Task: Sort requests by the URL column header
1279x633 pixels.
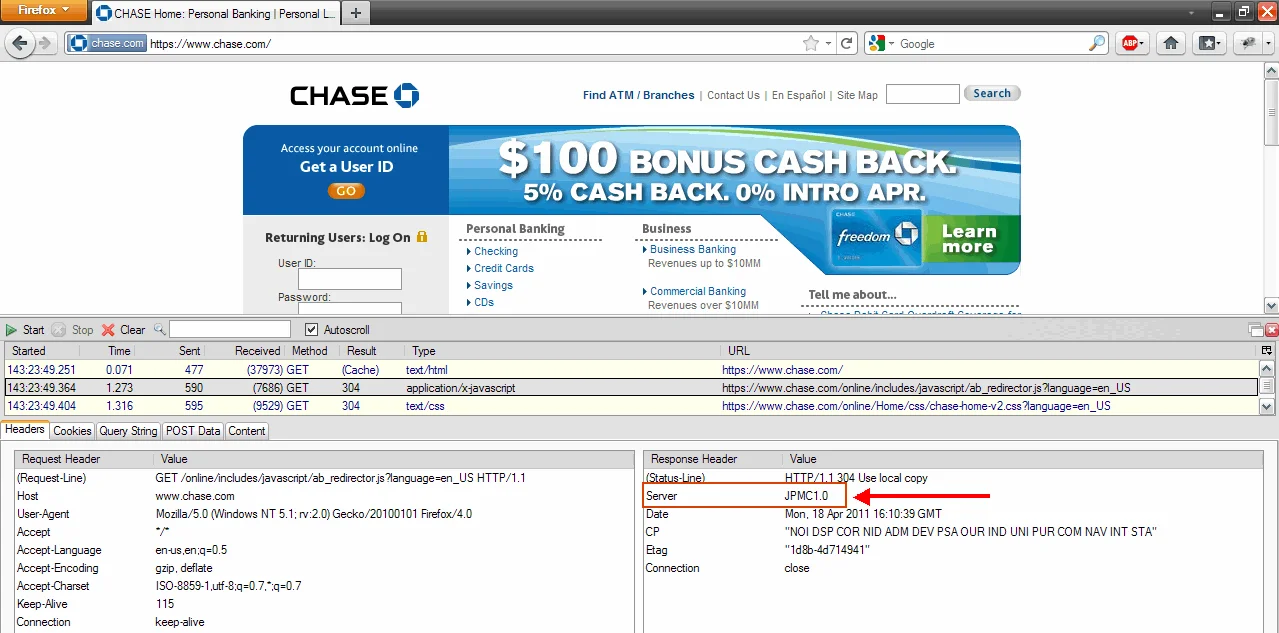Action: click(x=988, y=351)
